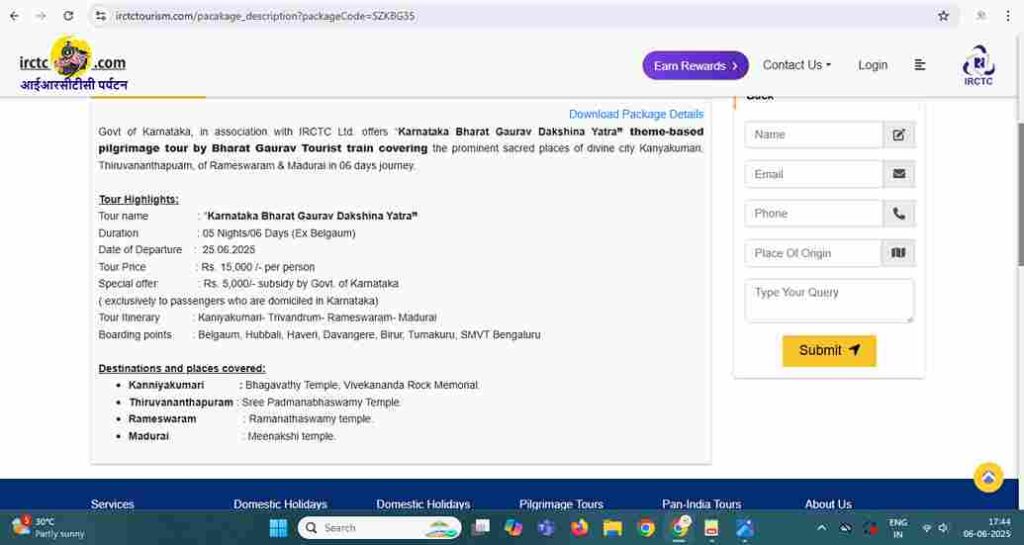This screenshot has height=545, width=1024.
Task: Open File Explorer from the taskbar
Action: (612, 527)
